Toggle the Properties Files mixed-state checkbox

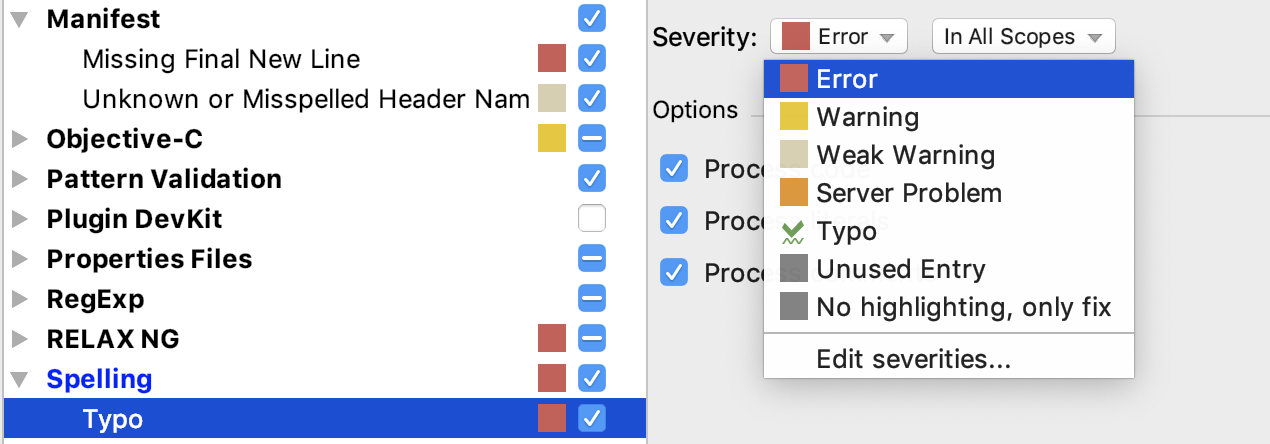tap(592, 259)
